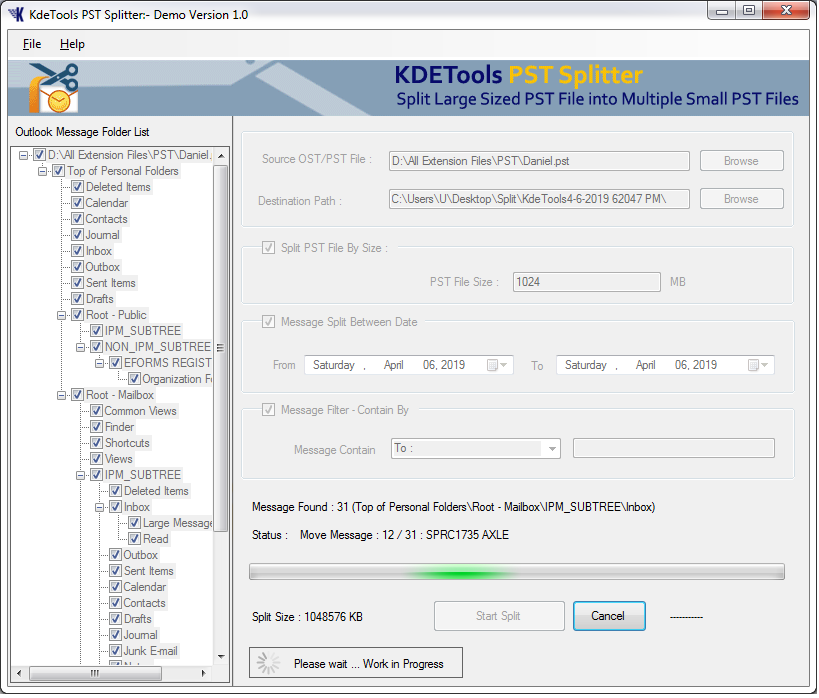Collapse the Top of Personal Folders node
Viewport: 819px width, 698px height.
point(43,171)
